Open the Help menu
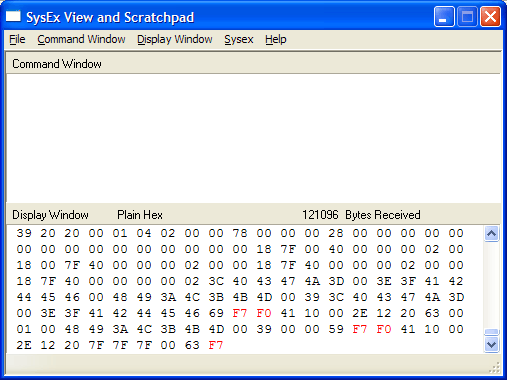 (x=276, y=39)
